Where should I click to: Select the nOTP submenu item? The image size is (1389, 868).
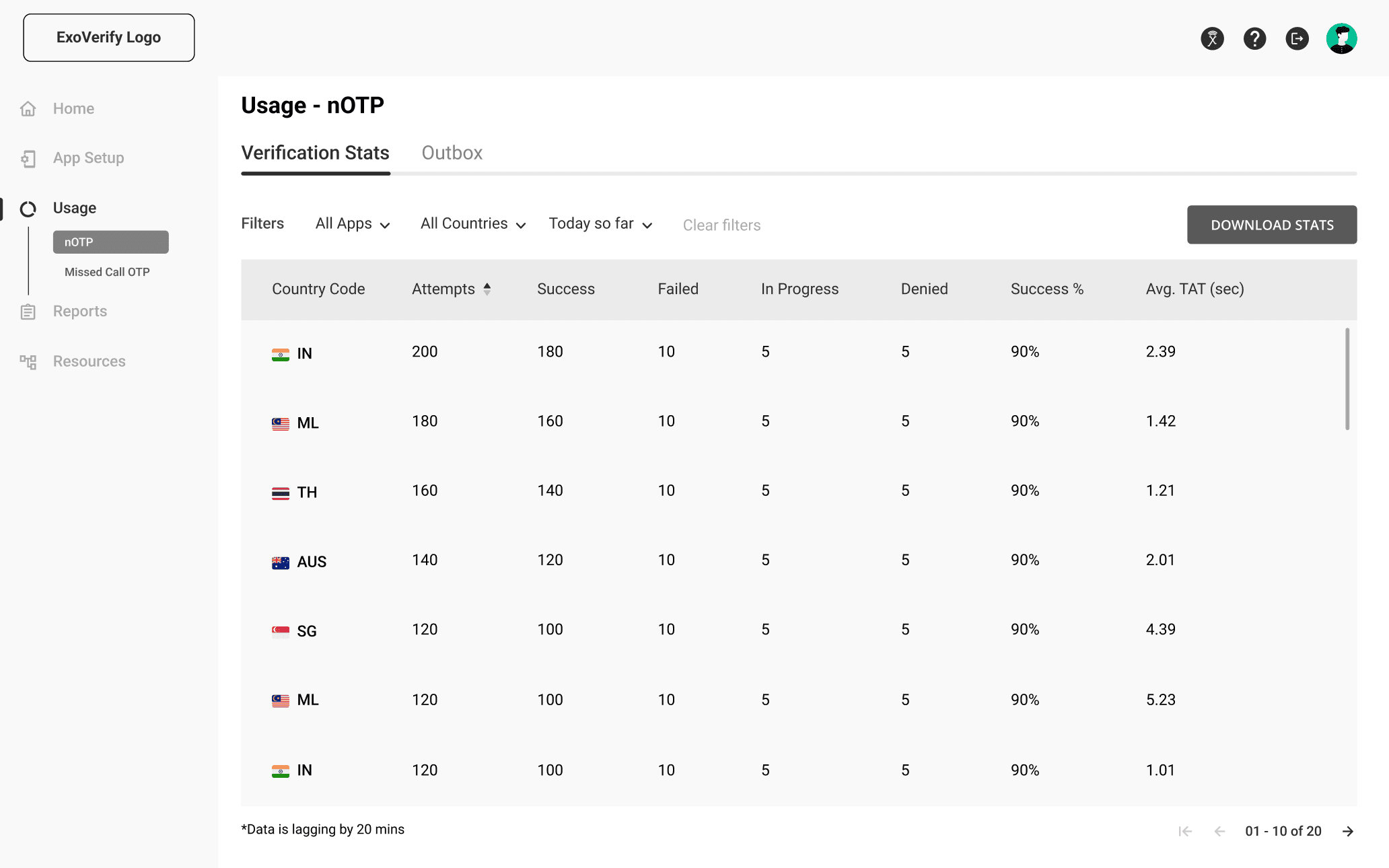110,242
